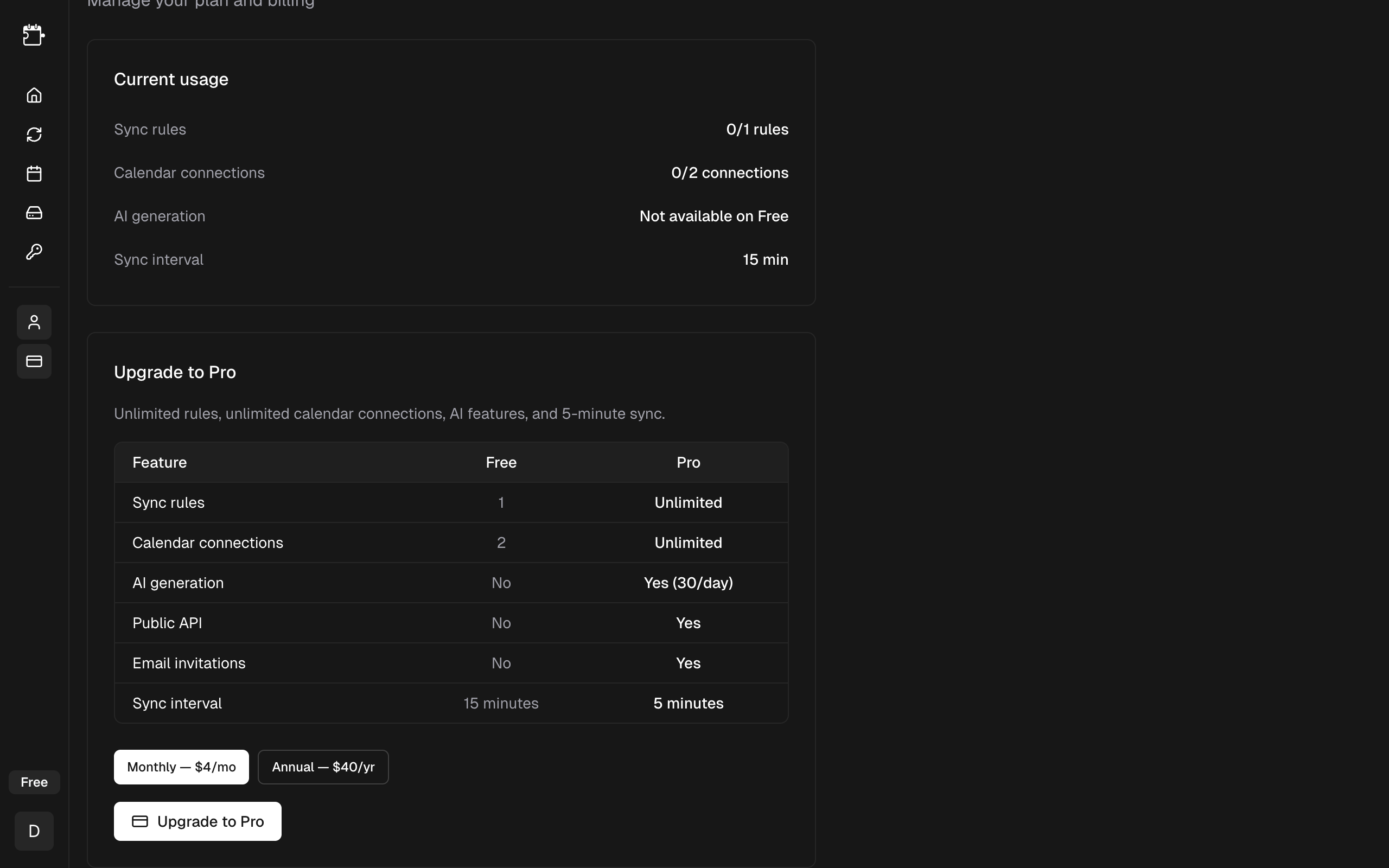The width and height of the screenshot is (1389, 868).
Task: Open the Home page icon in sidebar
Action: click(x=34, y=95)
